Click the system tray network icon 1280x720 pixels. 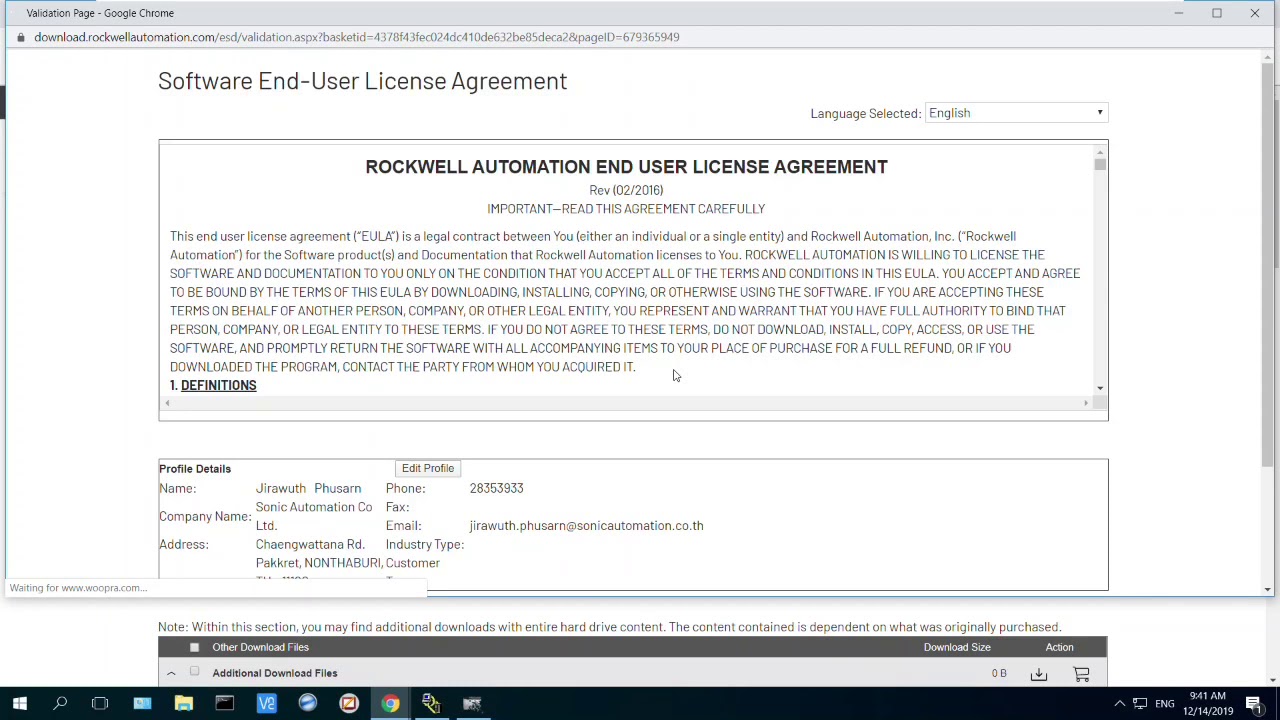pyautogui.click(x=1140, y=704)
